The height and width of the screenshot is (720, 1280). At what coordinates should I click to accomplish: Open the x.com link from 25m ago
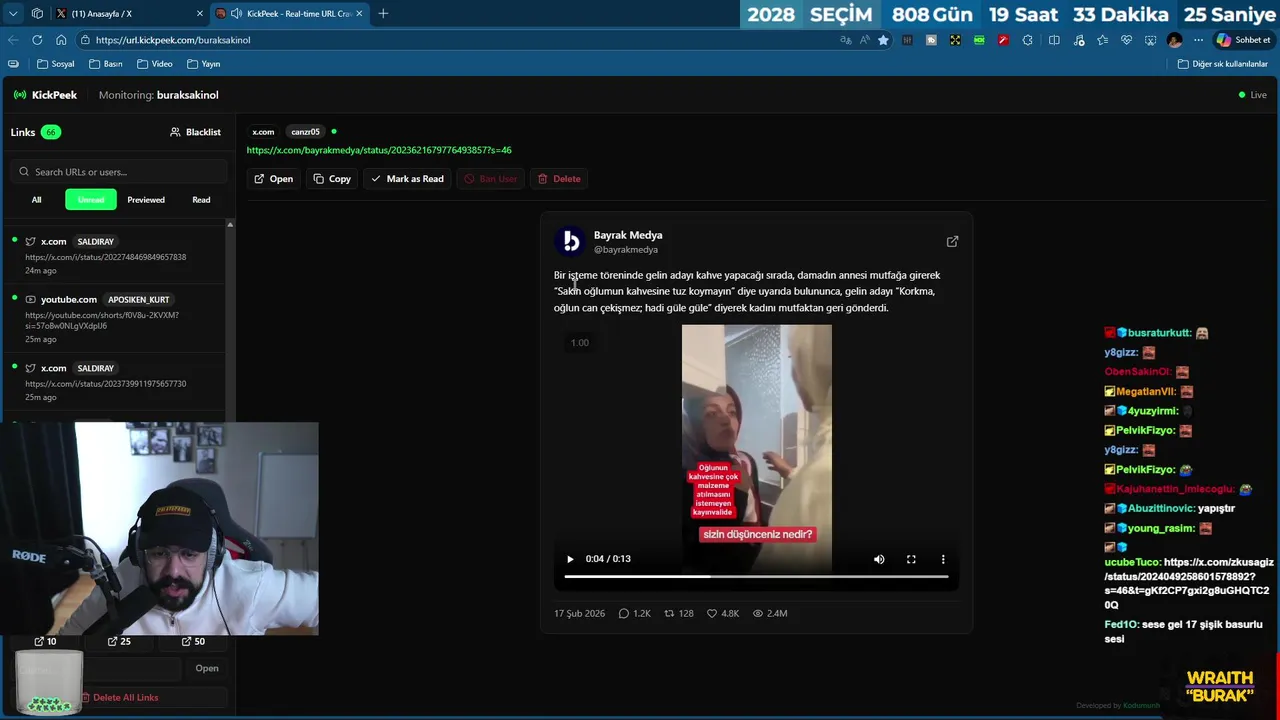tap(115, 383)
